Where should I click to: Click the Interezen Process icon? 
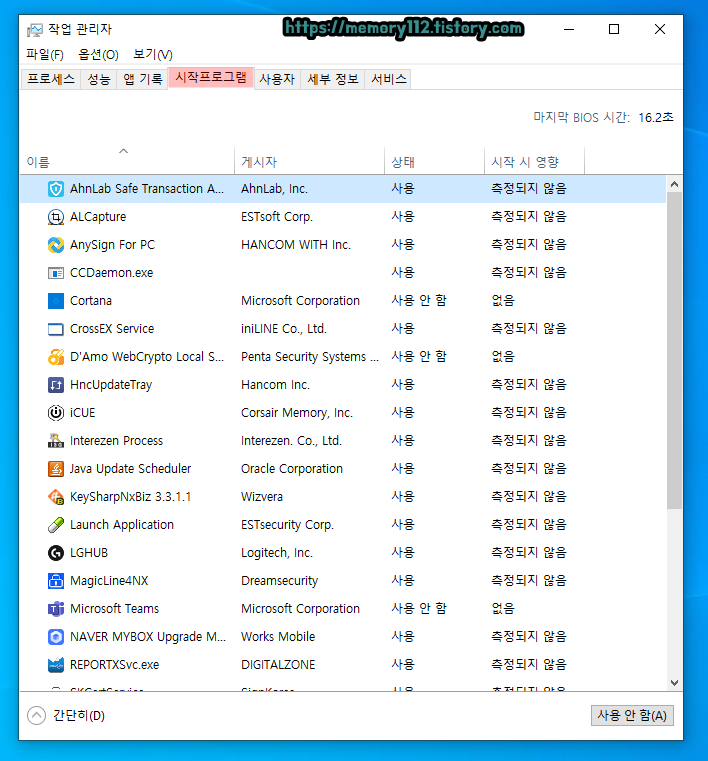click(56, 441)
